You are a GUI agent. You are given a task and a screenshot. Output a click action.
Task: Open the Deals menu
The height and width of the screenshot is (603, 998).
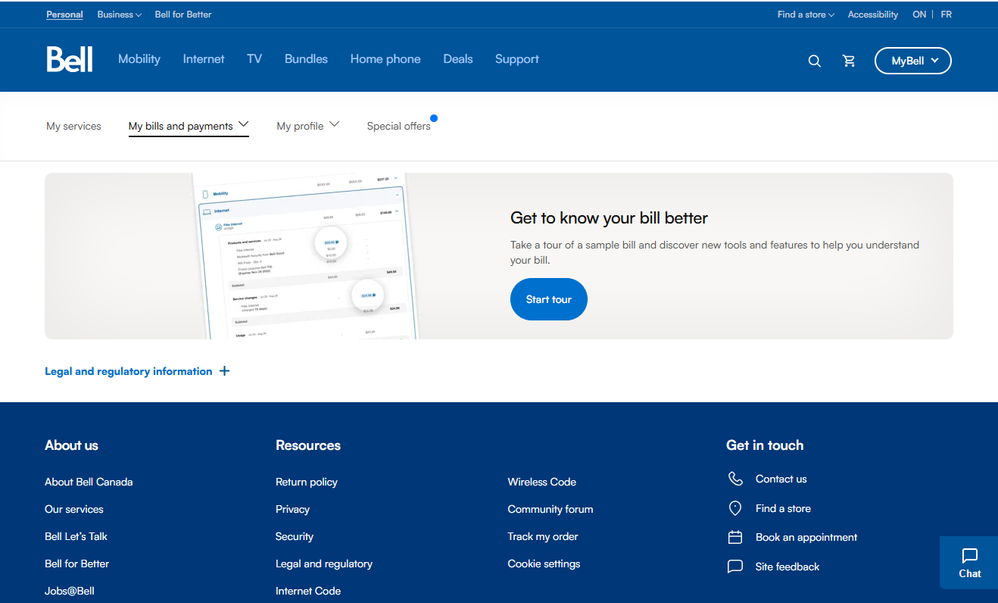pos(458,59)
